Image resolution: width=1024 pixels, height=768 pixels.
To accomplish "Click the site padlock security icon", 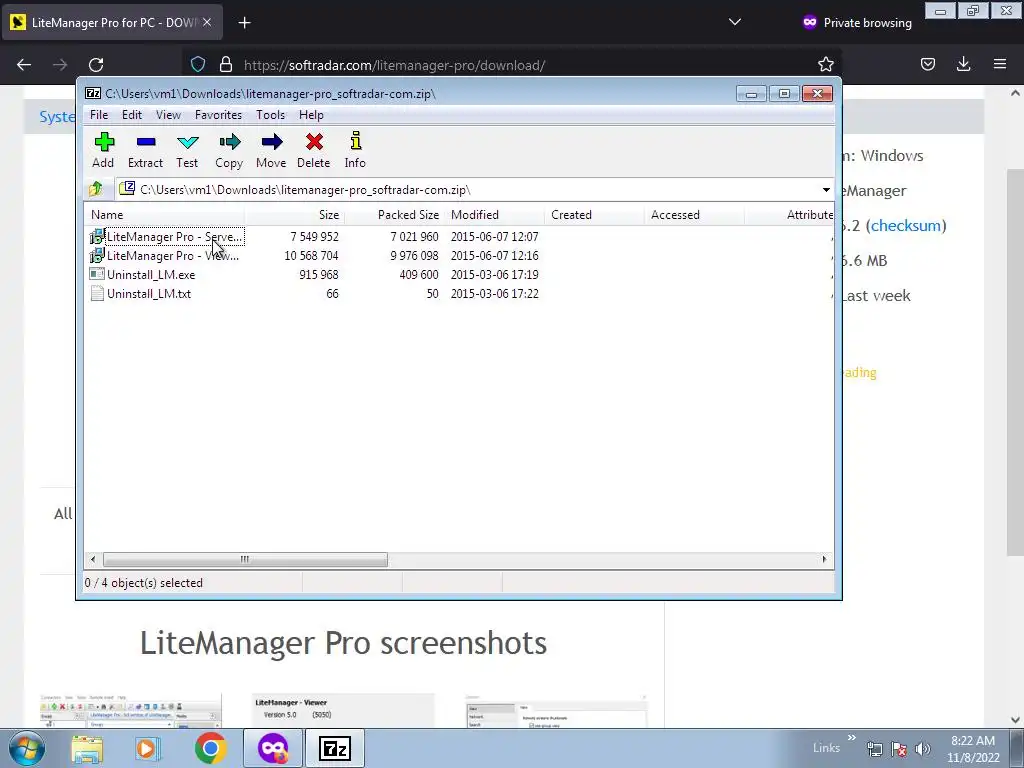I will coord(226,65).
